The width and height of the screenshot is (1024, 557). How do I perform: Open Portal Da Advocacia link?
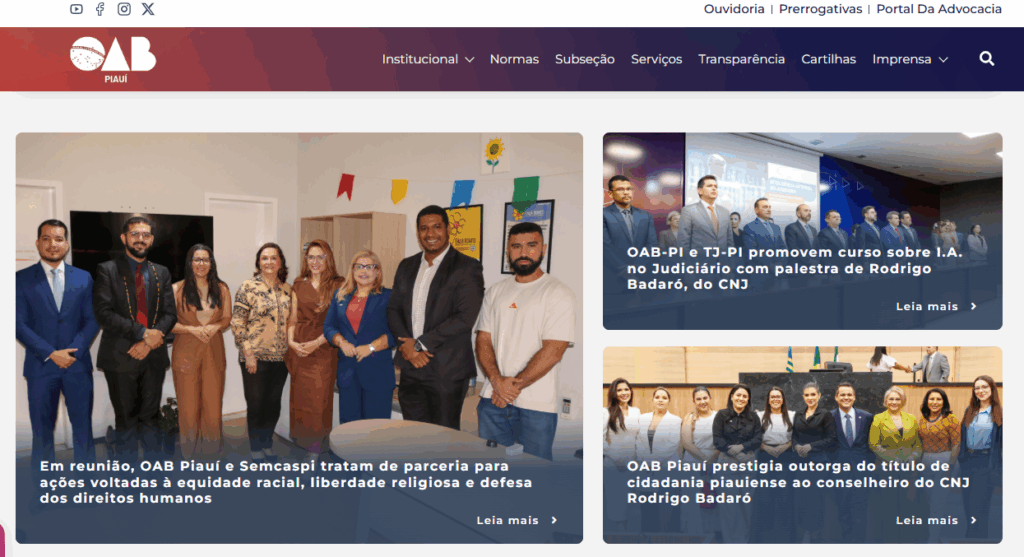938,9
